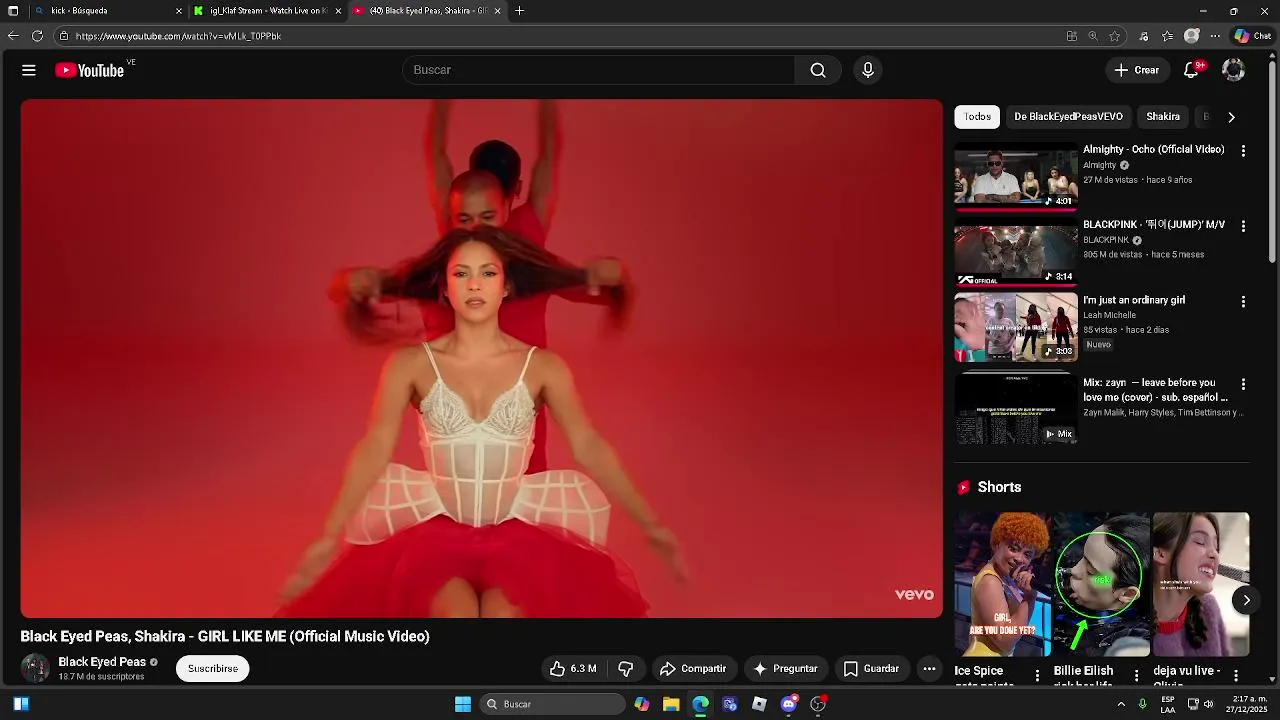Add page to favorites star icon
1280x720 pixels.
point(1115,36)
